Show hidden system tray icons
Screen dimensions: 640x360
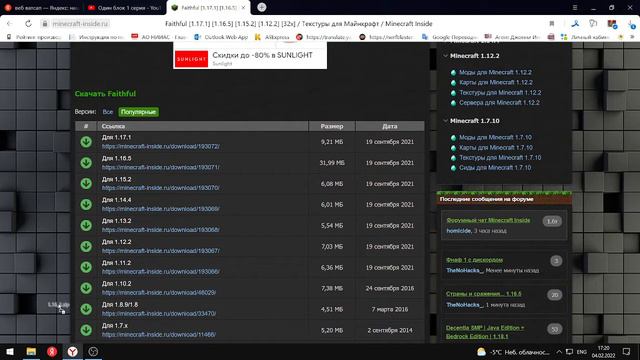(559, 352)
